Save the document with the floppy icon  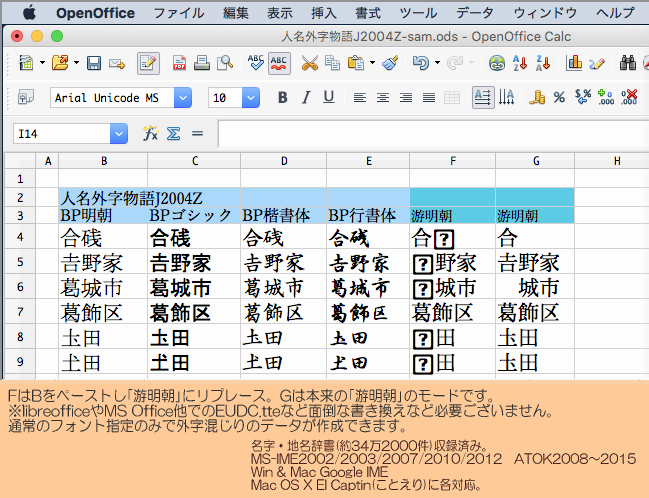pos(94,63)
